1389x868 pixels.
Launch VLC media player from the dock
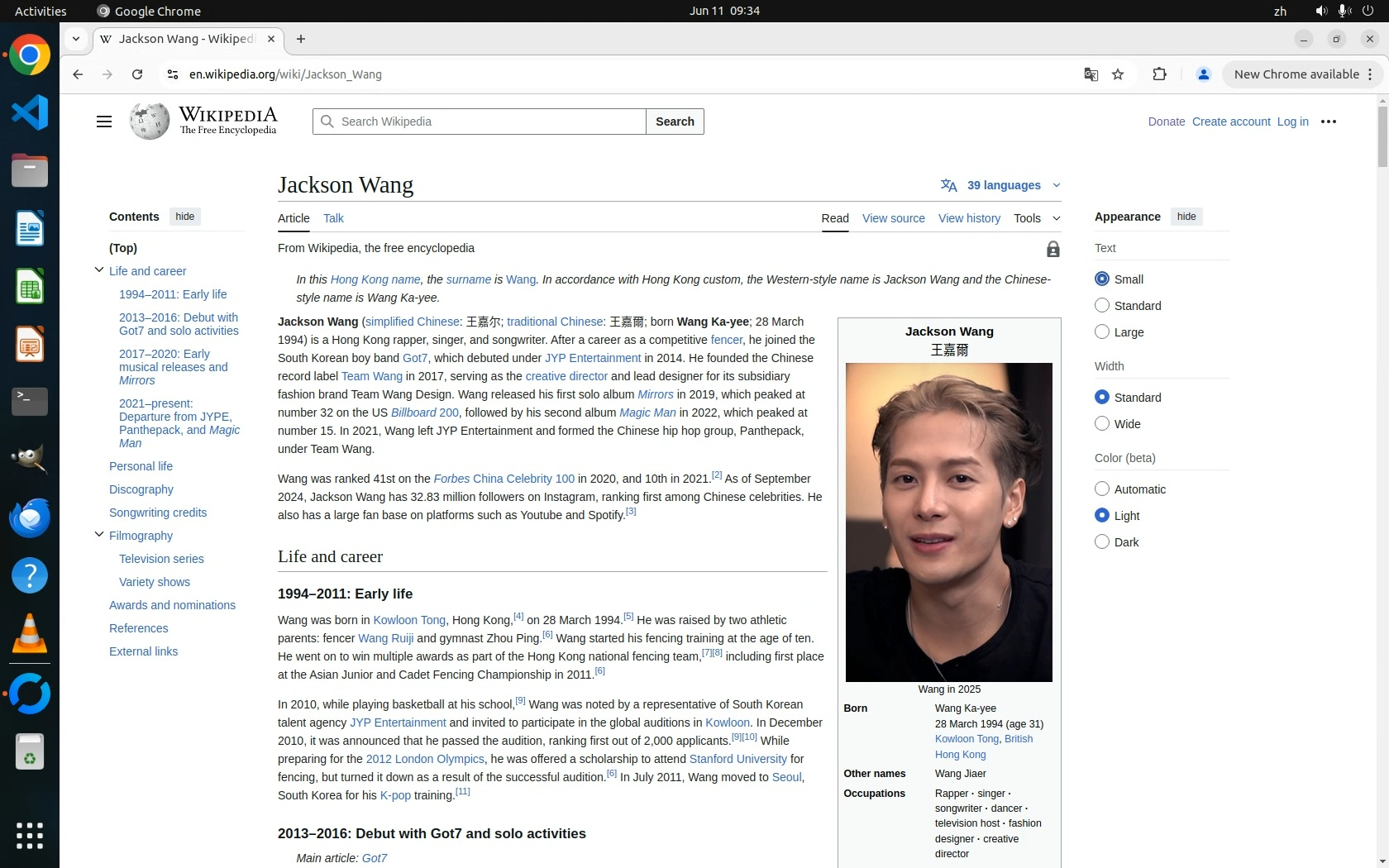pyautogui.click(x=30, y=634)
